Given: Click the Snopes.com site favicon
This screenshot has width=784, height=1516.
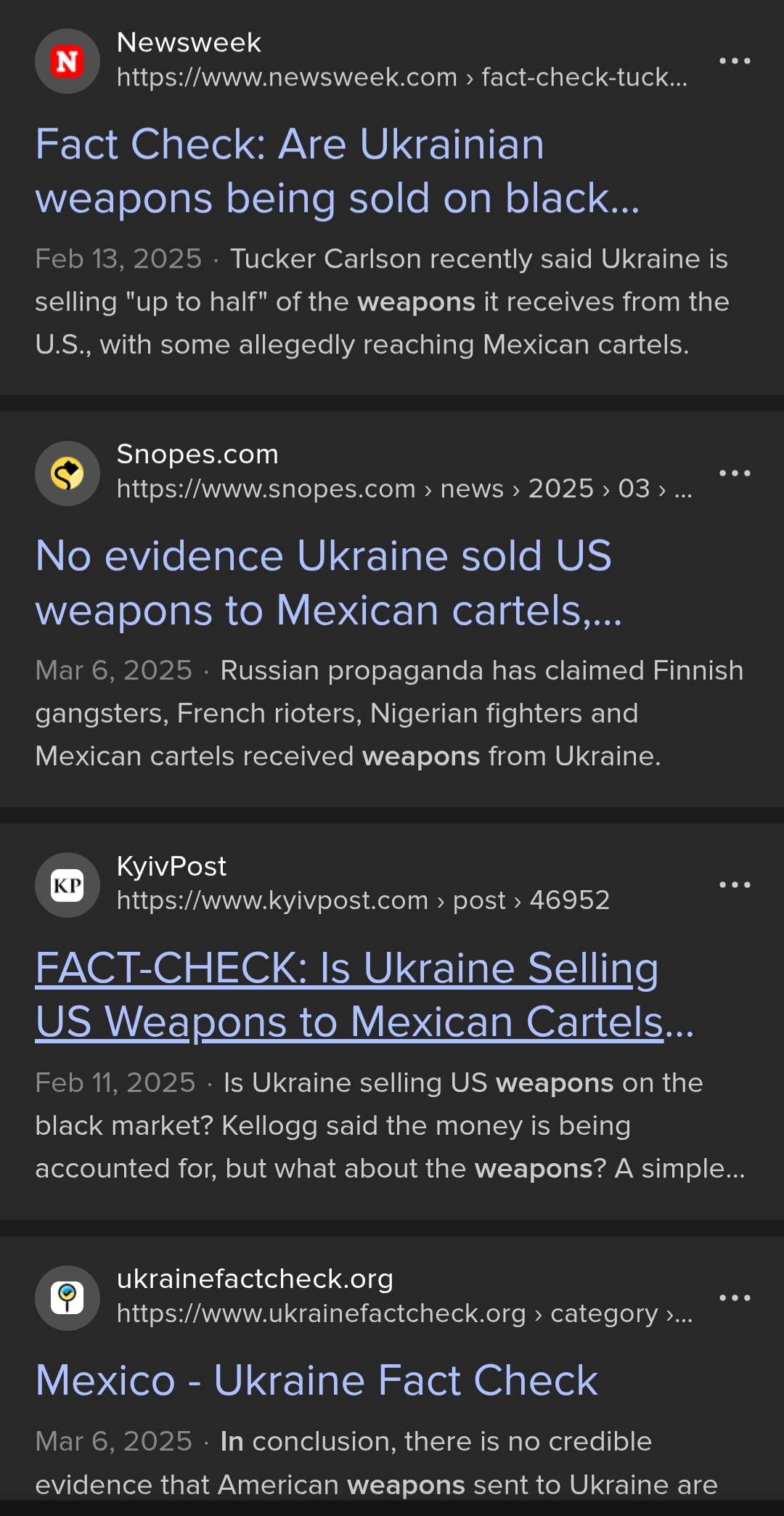Looking at the screenshot, I should 68,473.
